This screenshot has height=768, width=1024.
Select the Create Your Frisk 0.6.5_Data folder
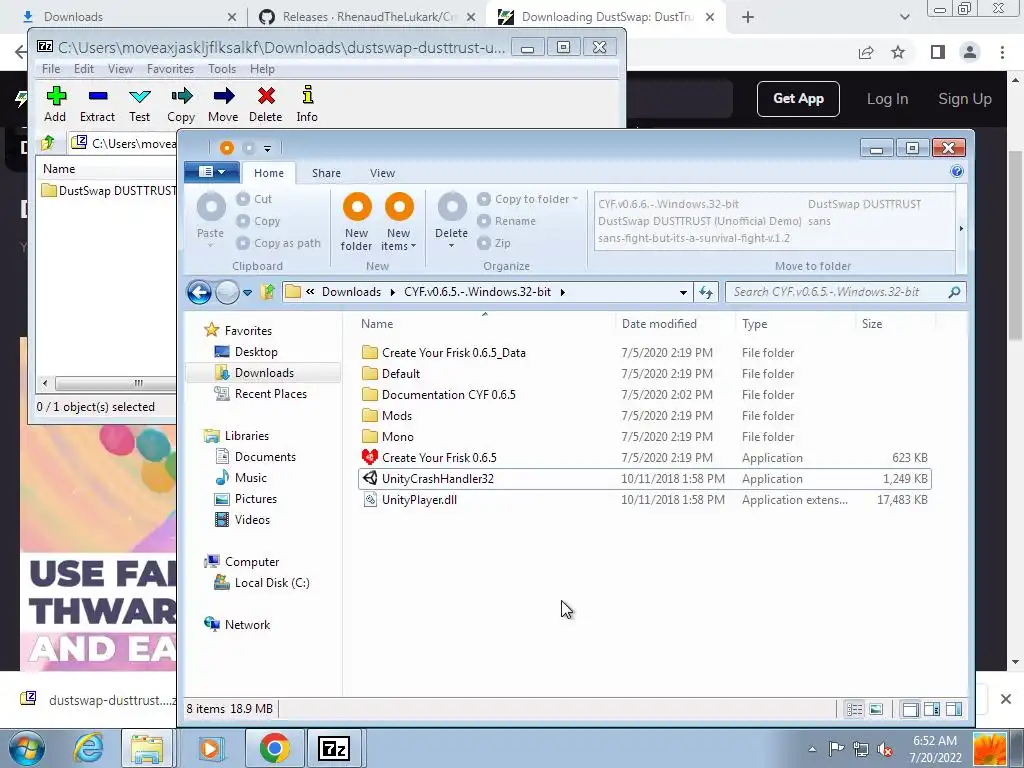(x=645, y=353)
